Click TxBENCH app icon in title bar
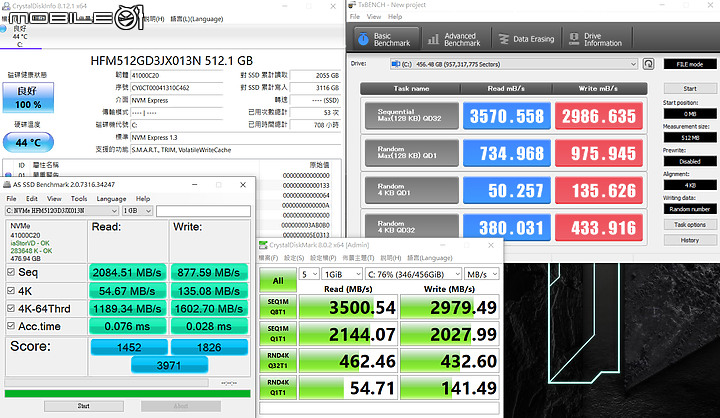720x418 pixels. tap(352, 5)
